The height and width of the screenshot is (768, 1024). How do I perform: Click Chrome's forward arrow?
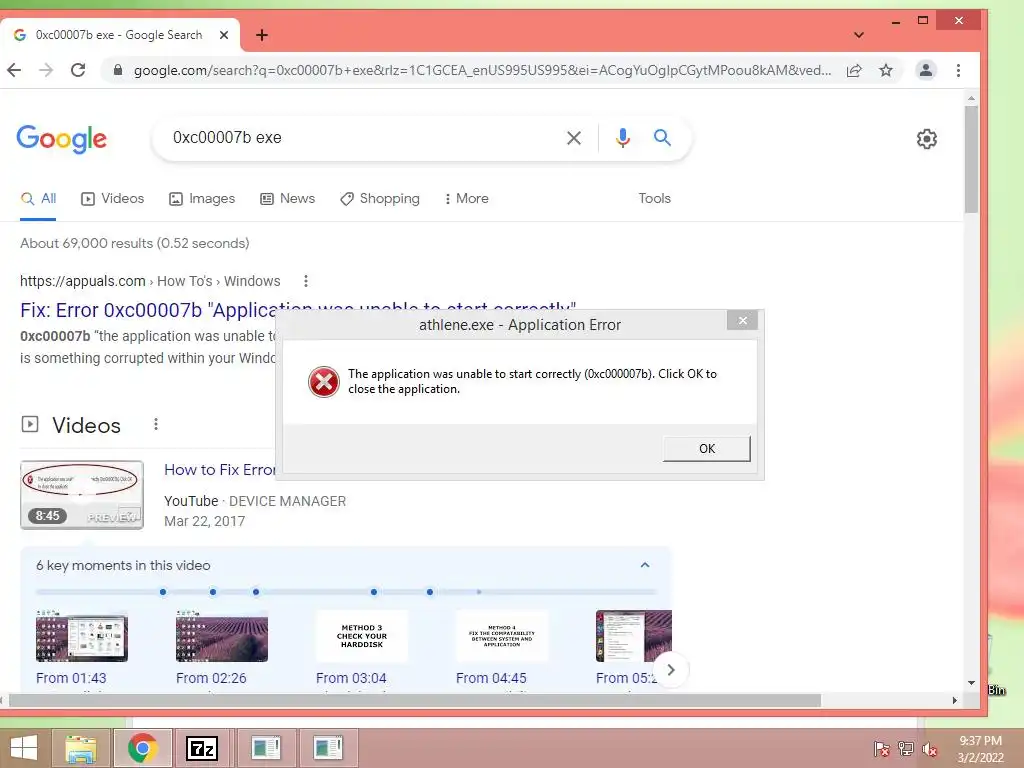pos(46,70)
